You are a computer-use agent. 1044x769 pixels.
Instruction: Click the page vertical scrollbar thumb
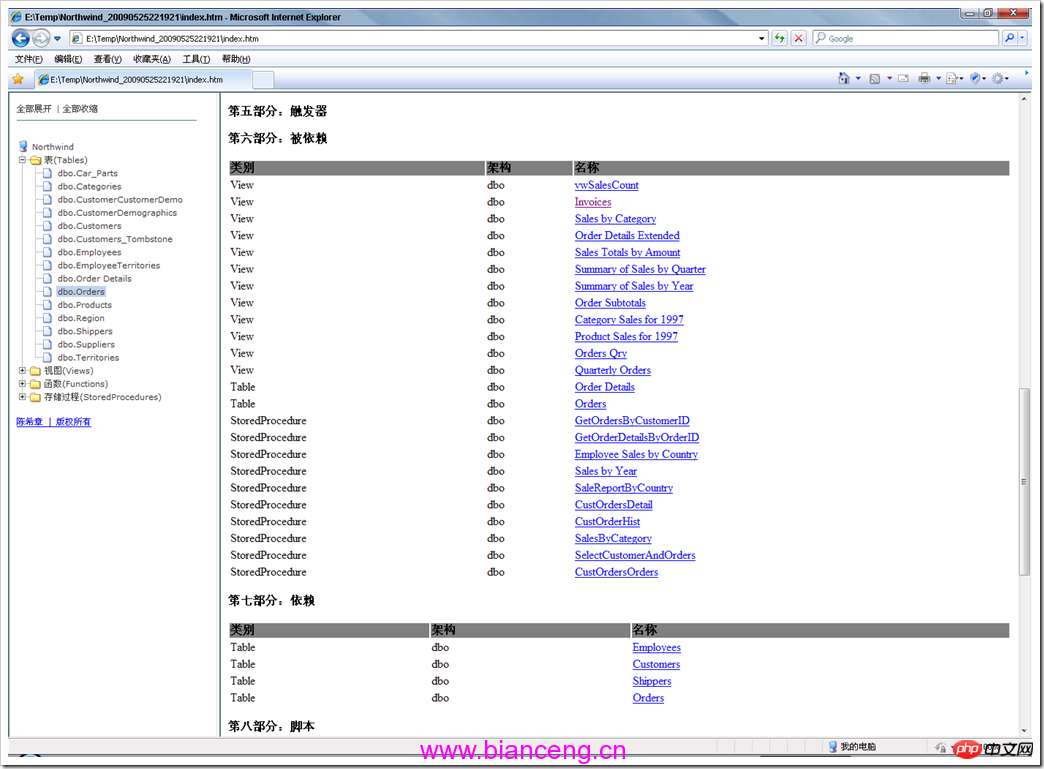pyautogui.click(x=1024, y=481)
